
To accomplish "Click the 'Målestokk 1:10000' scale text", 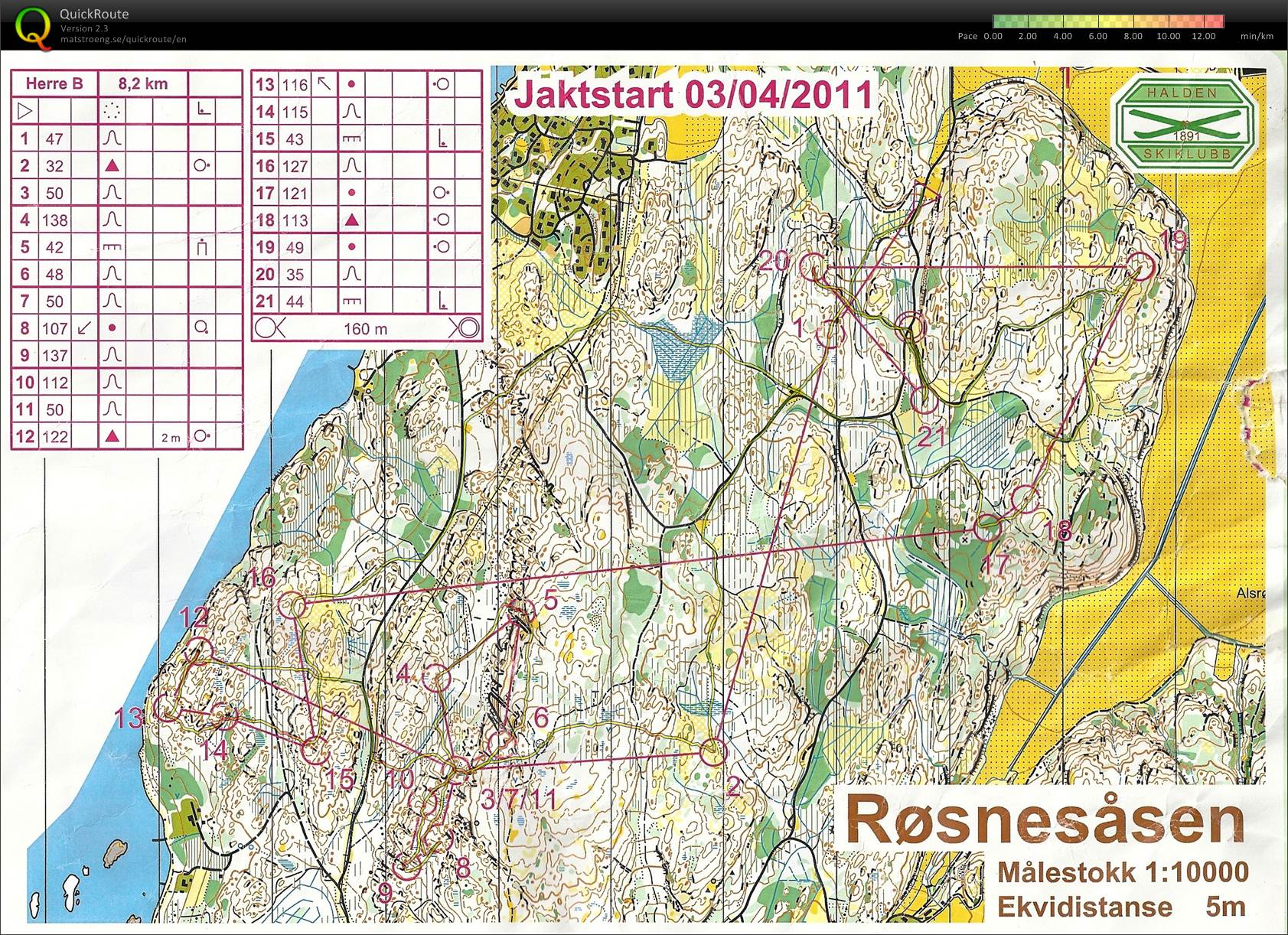I will coord(1123,871).
